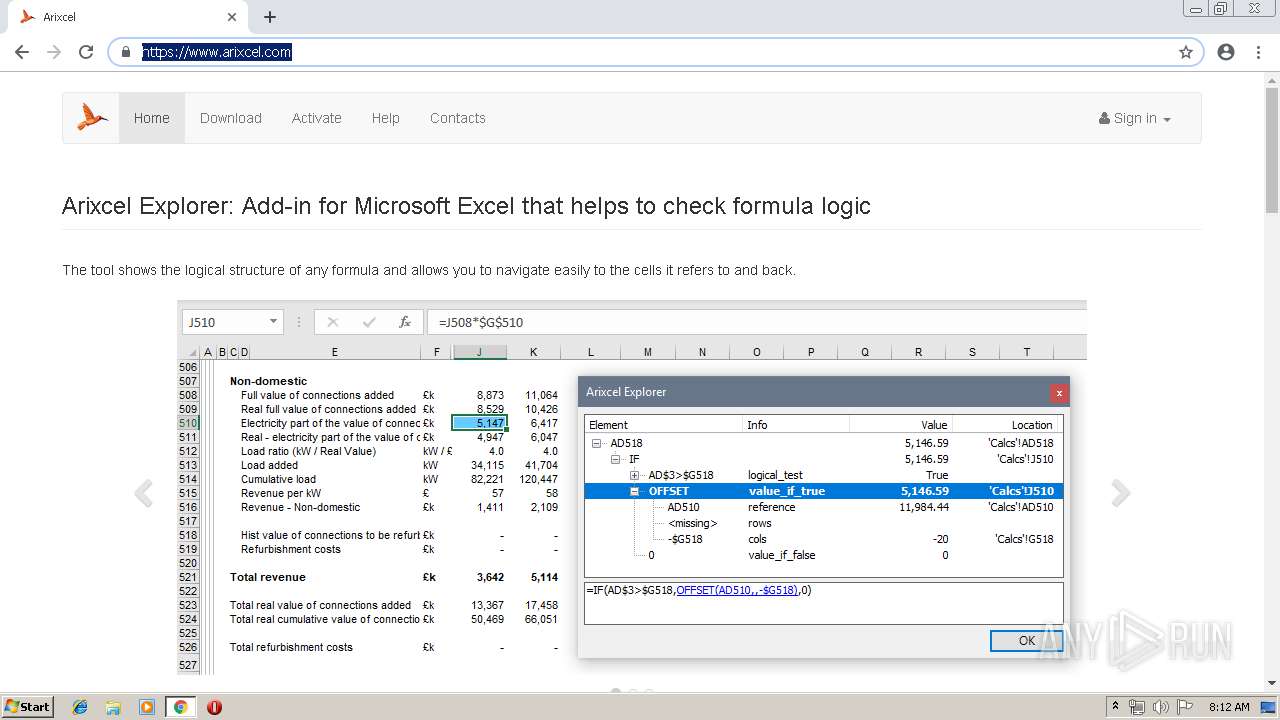Open a new browser tab
The image size is (1280, 720).
[270, 17]
